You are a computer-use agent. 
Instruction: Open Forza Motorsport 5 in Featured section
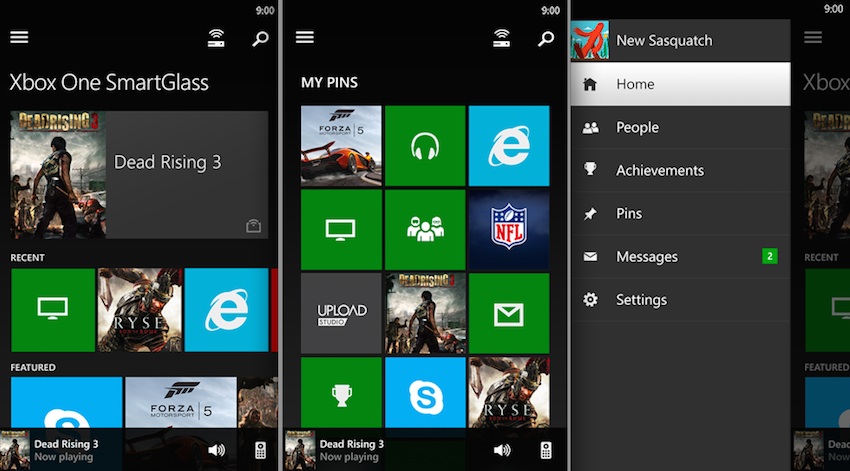[181, 402]
